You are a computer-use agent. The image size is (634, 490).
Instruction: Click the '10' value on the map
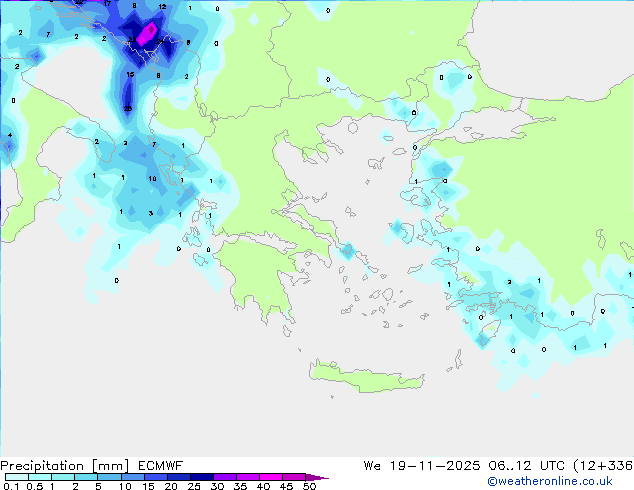coord(152,178)
